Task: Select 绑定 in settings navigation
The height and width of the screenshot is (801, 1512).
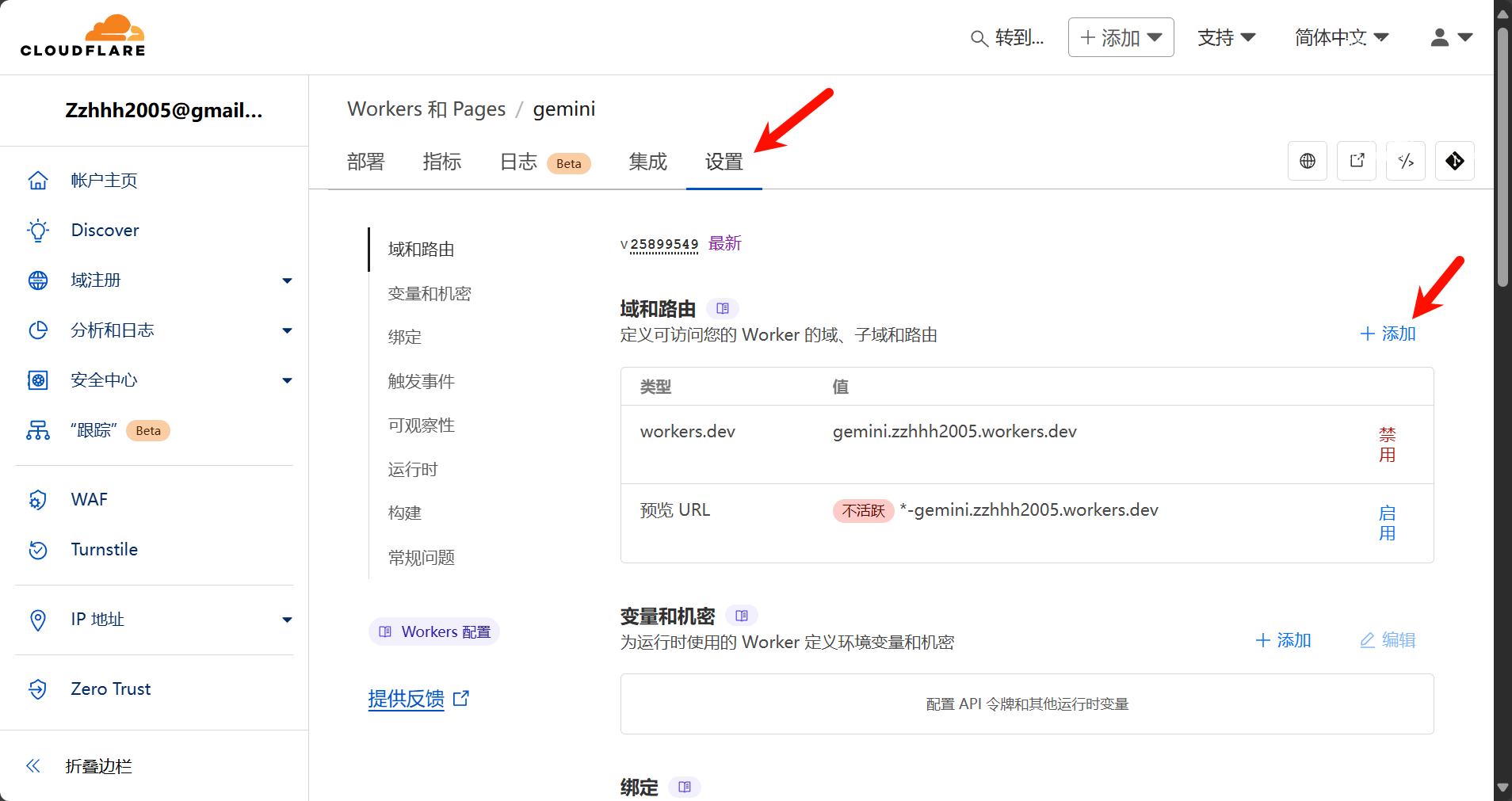Action: 405,338
